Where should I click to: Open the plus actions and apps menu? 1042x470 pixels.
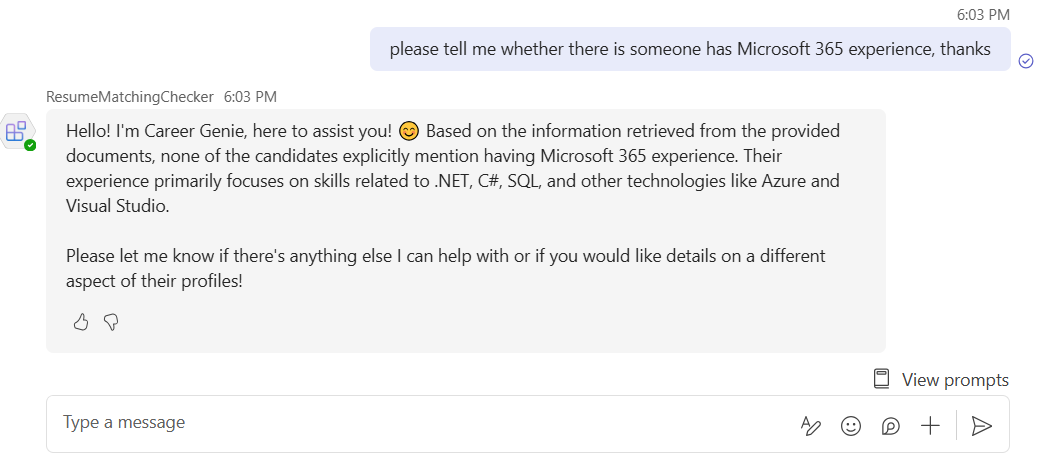[x=931, y=426]
